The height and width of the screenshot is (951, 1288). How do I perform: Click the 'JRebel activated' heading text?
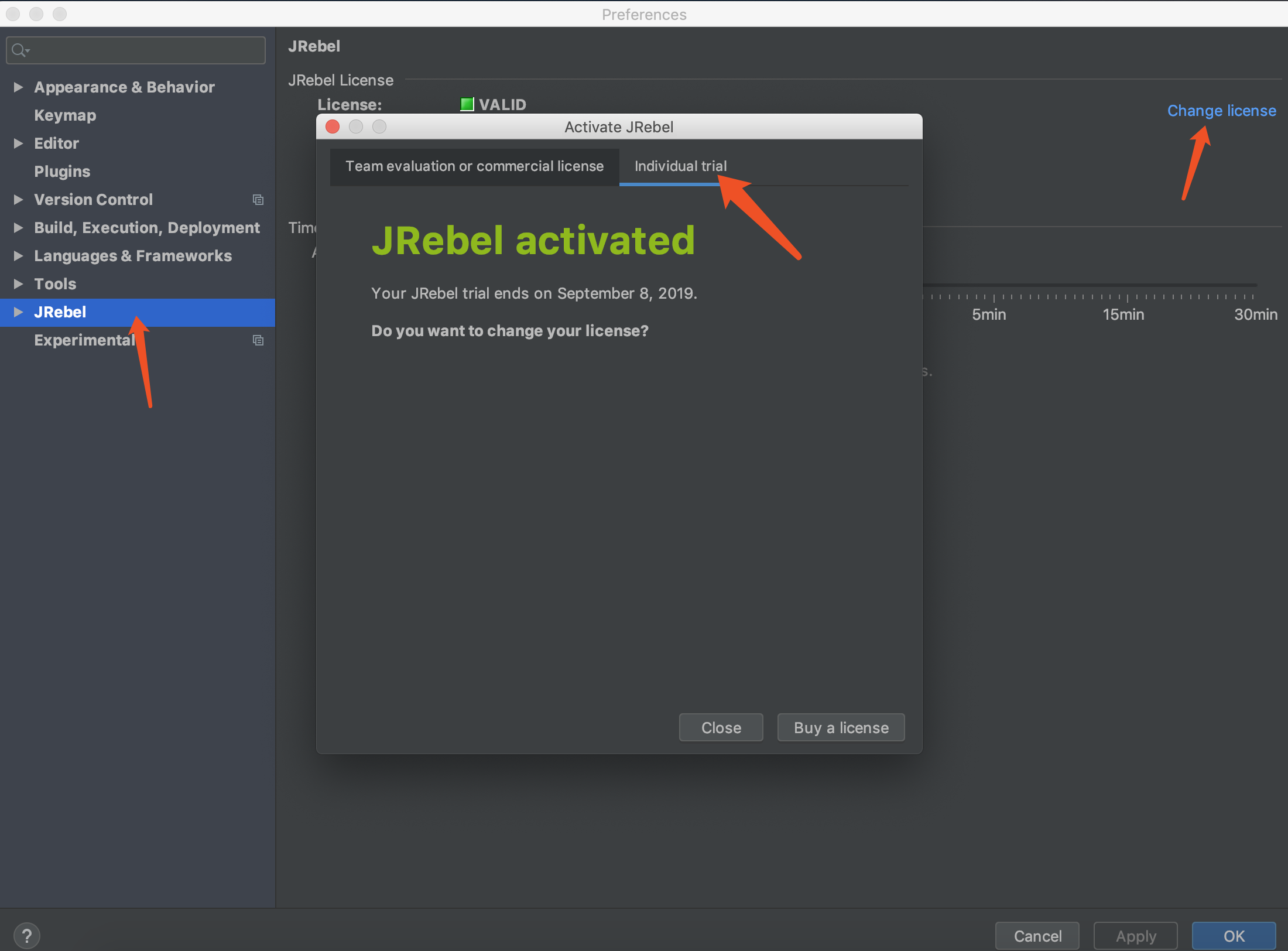[x=533, y=241]
